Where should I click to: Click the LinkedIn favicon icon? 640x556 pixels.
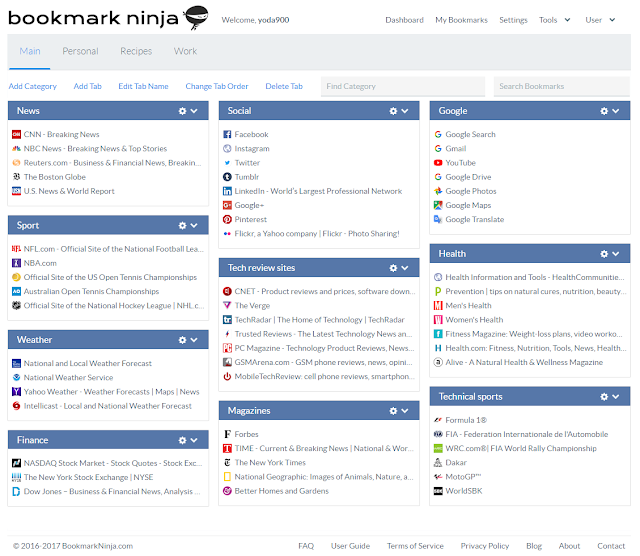click(x=227, y=191)
